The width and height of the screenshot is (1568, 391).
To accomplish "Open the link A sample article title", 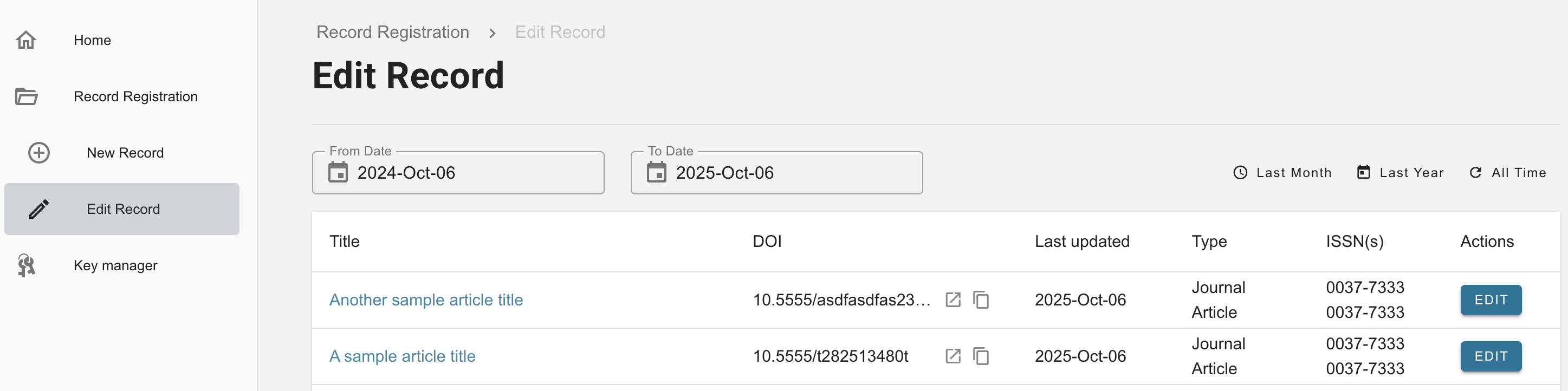I will point(403,356).
